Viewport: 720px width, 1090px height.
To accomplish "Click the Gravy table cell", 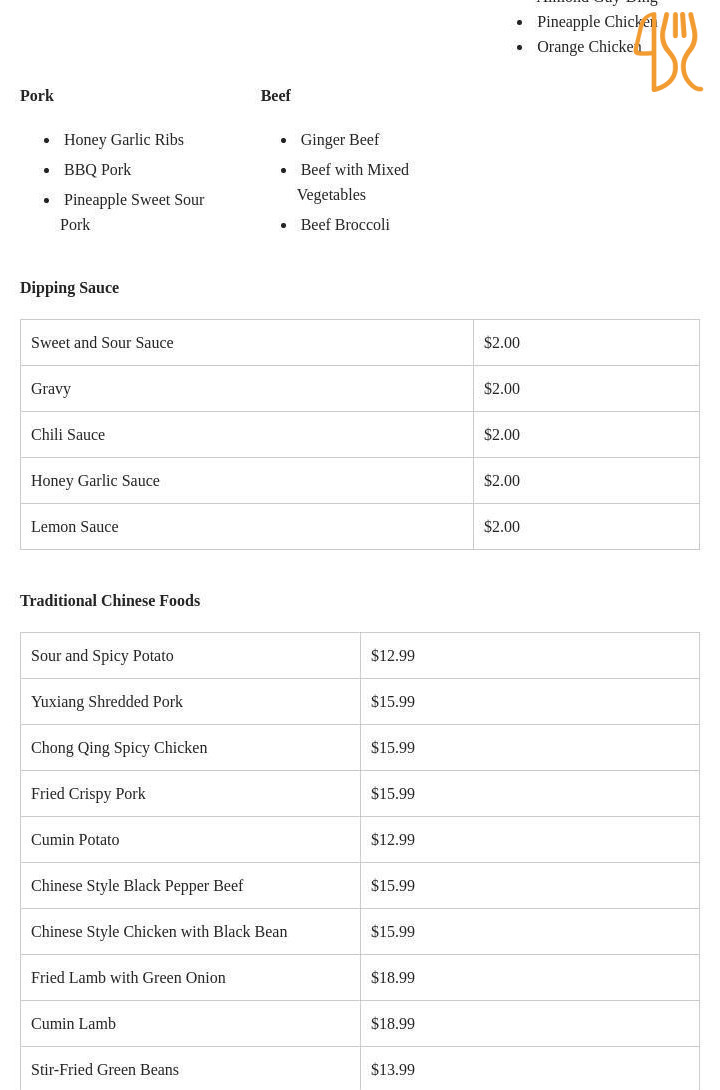I will [x=51, y=389].
